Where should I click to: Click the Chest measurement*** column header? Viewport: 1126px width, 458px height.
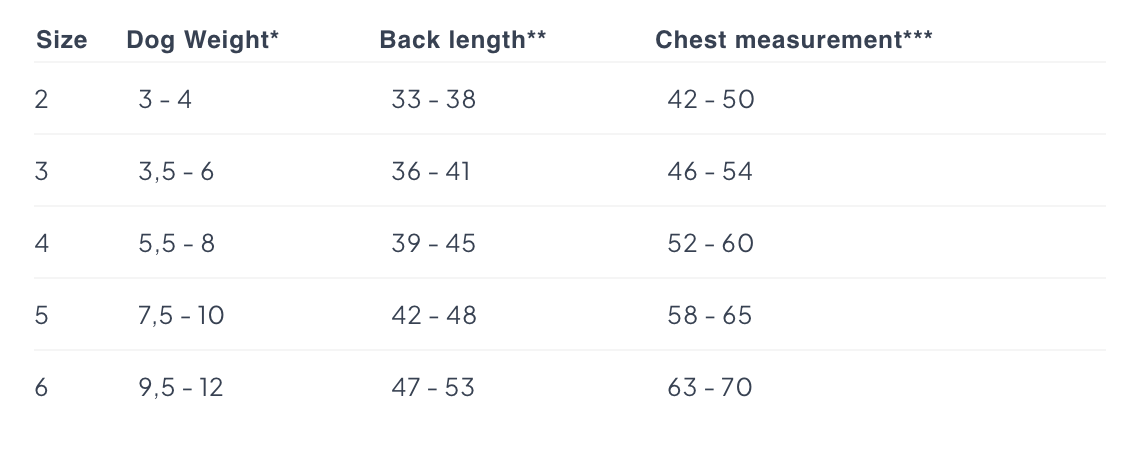794,40
